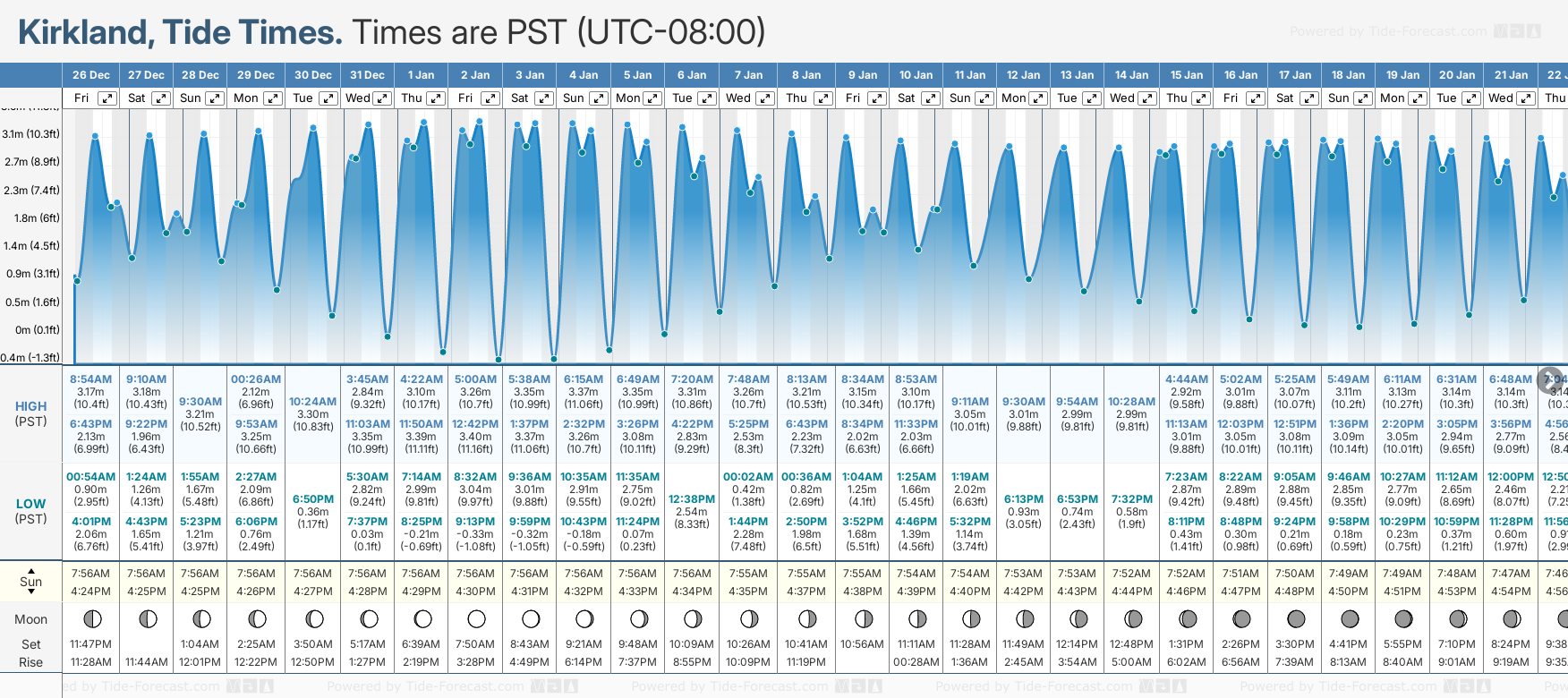Click the 8:54AM high tide time
Image resolution: width=1568 pixels, height=698 pixels.
click(x=91, y=379)
